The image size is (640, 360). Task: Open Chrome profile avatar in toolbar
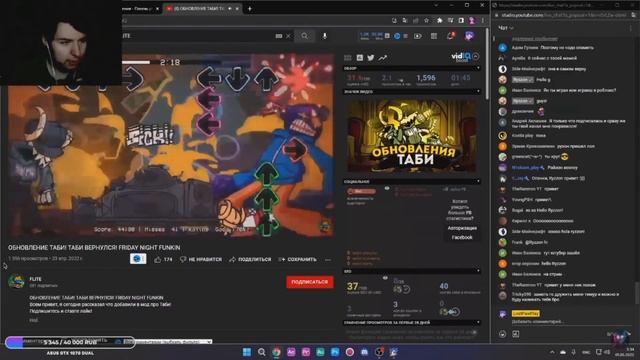[471, 20]
